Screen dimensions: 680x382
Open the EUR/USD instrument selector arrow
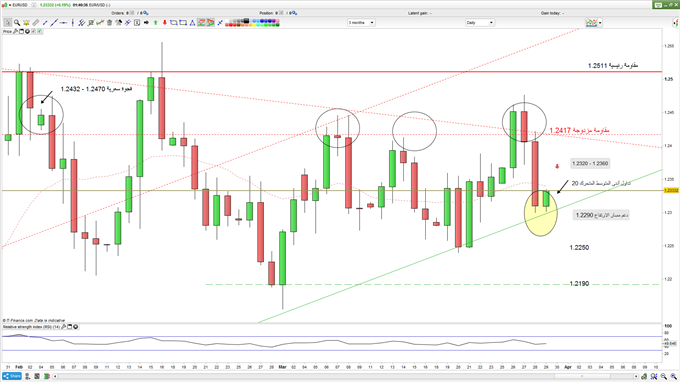pos(10,5)
